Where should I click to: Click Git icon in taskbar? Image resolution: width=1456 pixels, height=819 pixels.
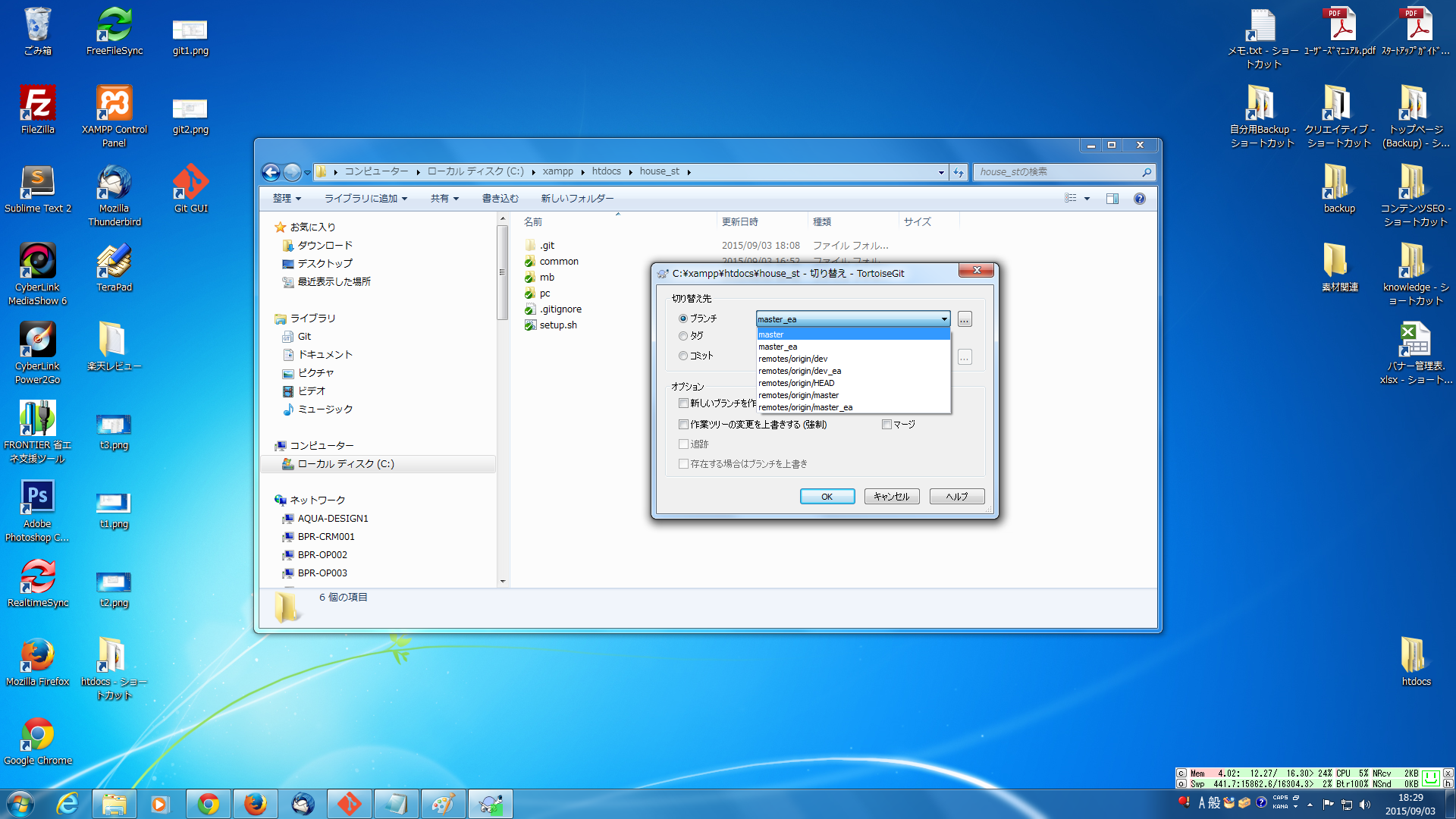click(x=349, y=803)
